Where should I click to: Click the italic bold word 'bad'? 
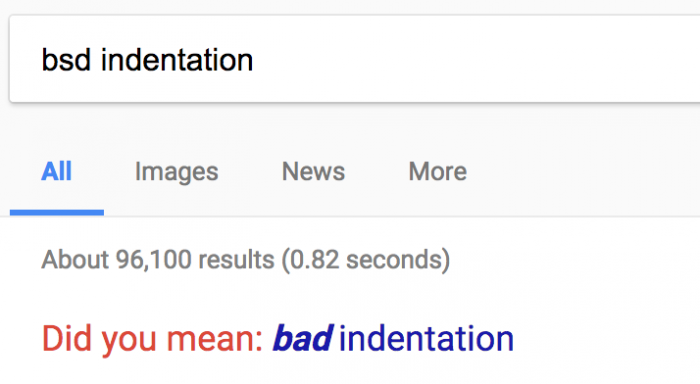click(303, 338)
